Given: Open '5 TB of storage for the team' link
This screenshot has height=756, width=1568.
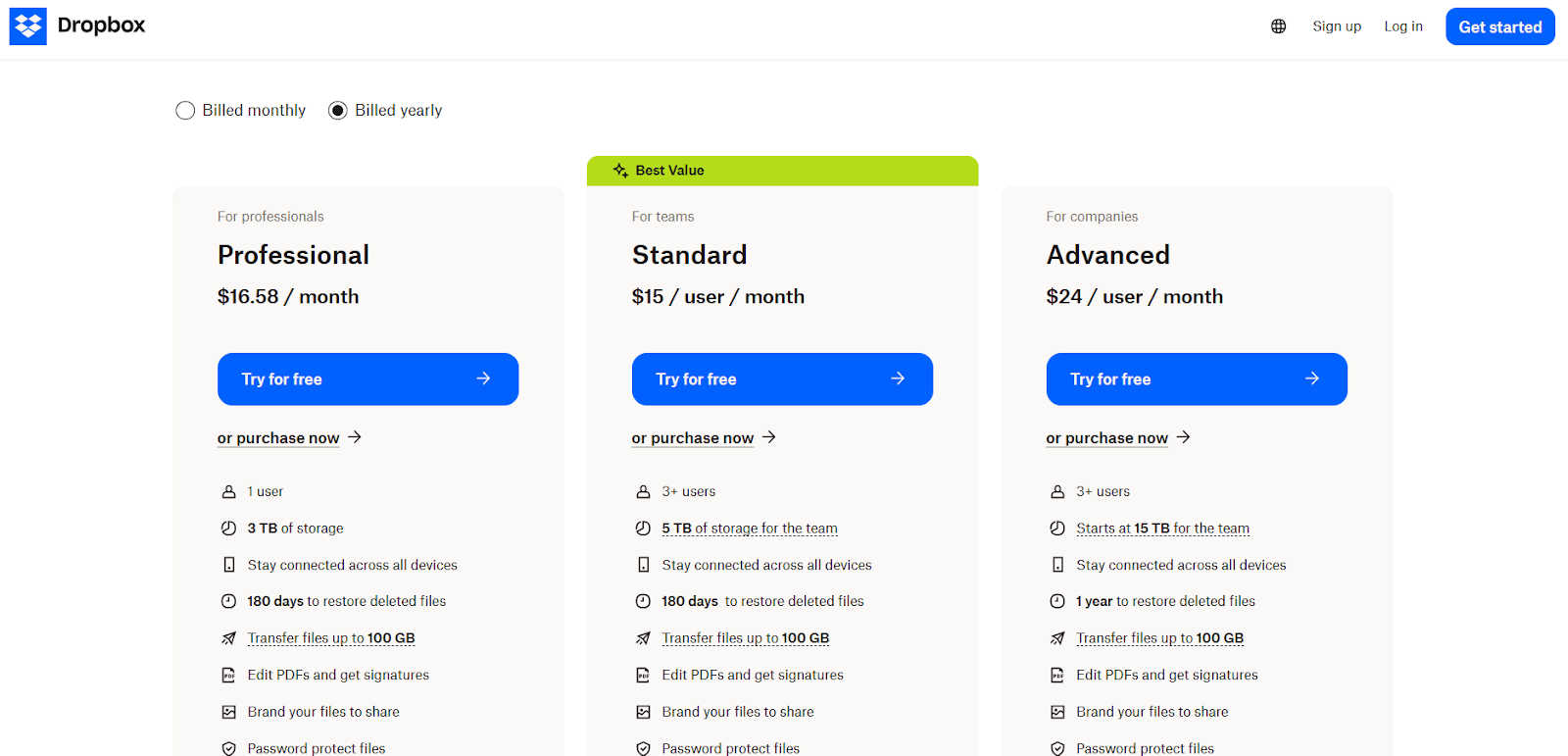Looking at the screenshot, I should click(x=750, y=529).
